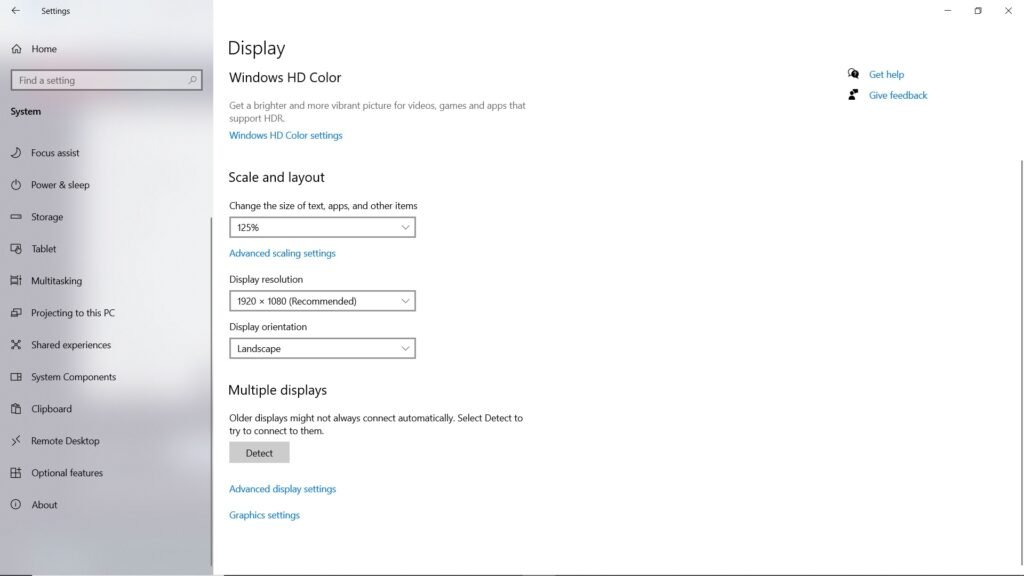The width and height of the screenshot is (1024, 576).
Task: Open Advanced scaling settings link
Action: (x=282, y=254)
